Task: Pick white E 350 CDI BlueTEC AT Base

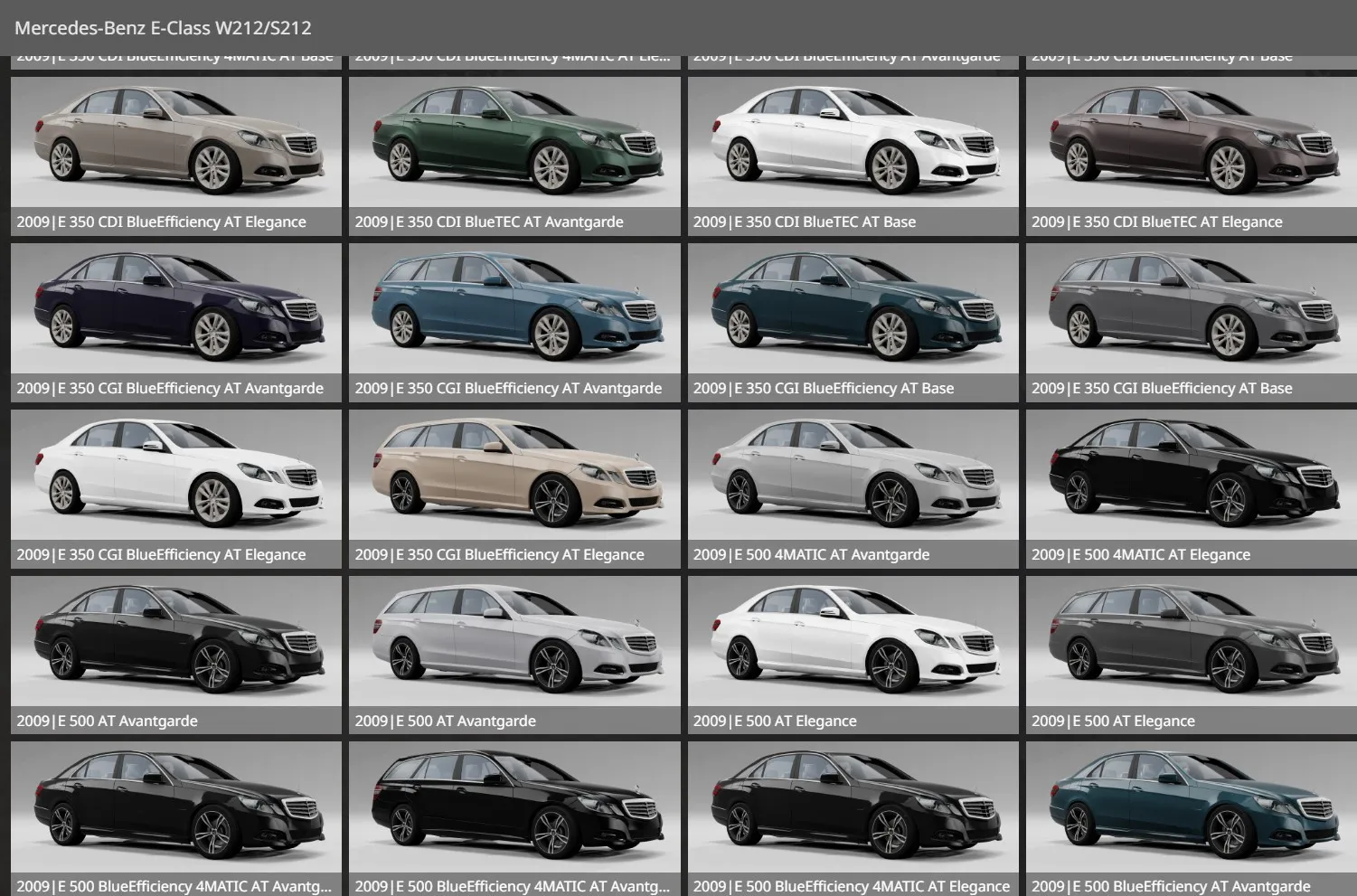Action: pos(853,156)
